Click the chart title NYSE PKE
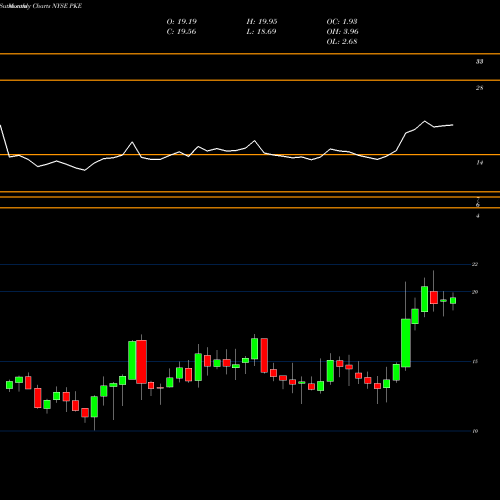500x500 pixels. coord(67,6)
